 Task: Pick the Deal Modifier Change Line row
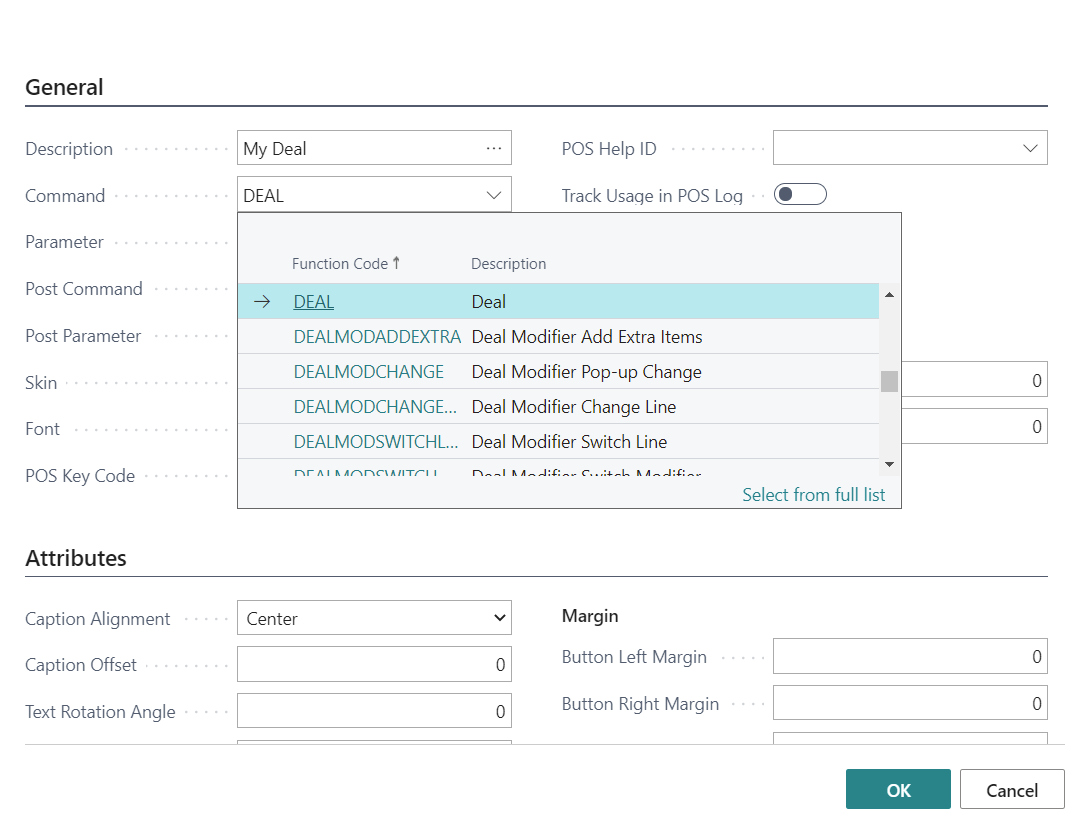click(574, 407)
